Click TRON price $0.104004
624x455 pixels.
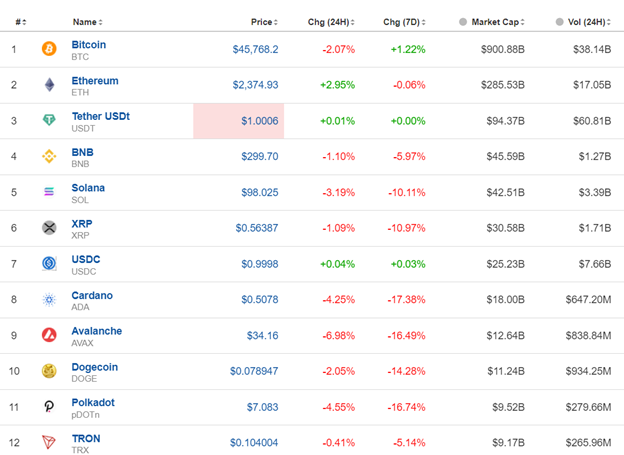click(x=254, y=442)
